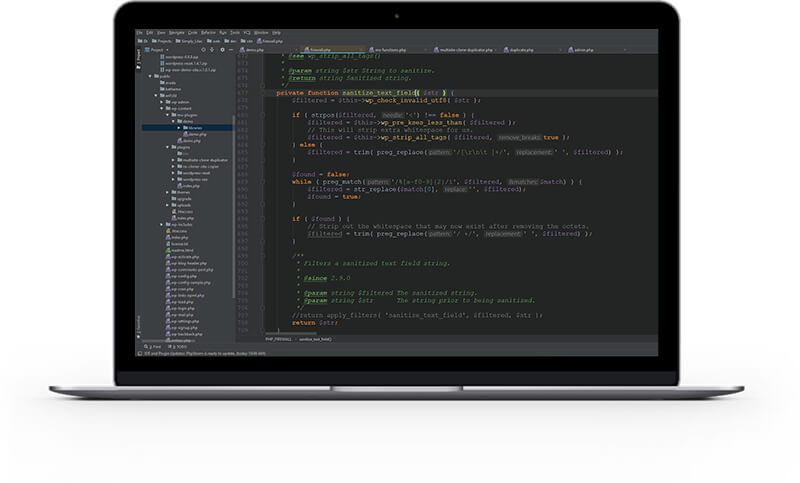Select index.php under the plugins folder
Image resolution: width=800 pixels, height=483 pixels.
tap(188, 185)
